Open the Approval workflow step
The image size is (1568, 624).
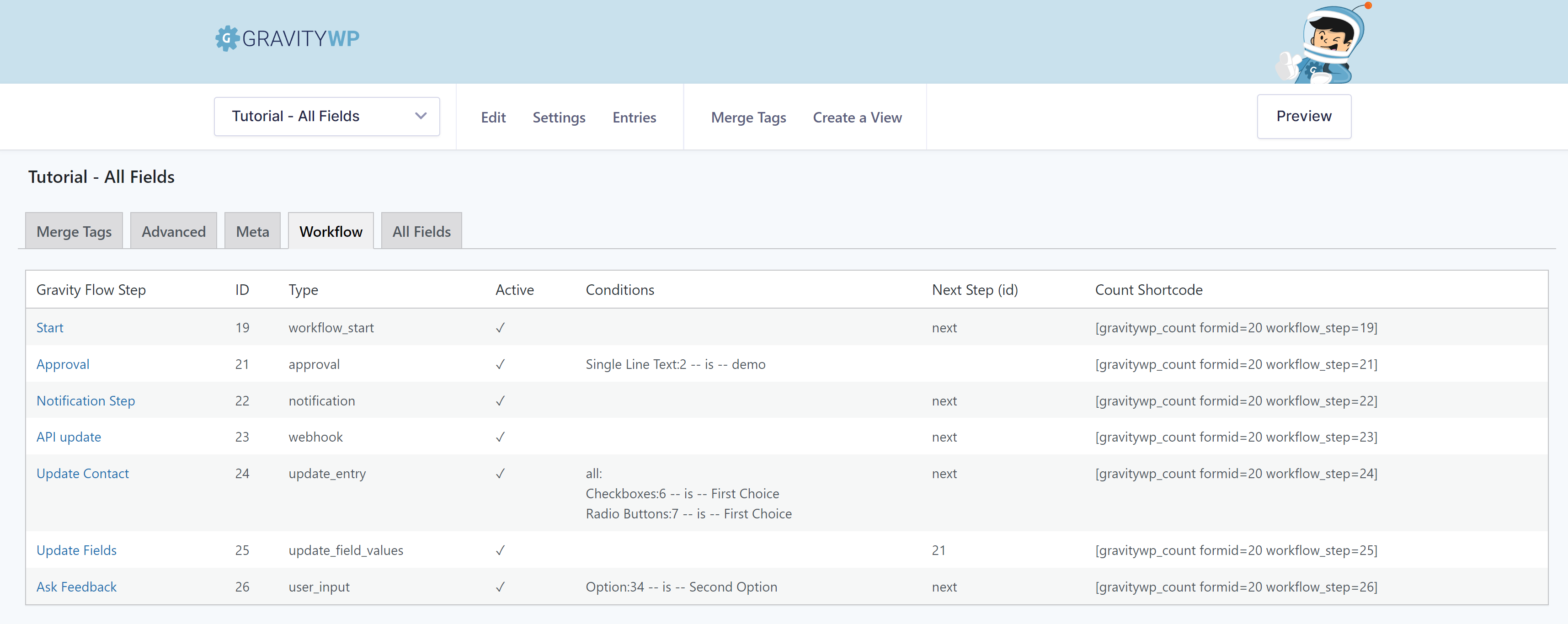63,363
